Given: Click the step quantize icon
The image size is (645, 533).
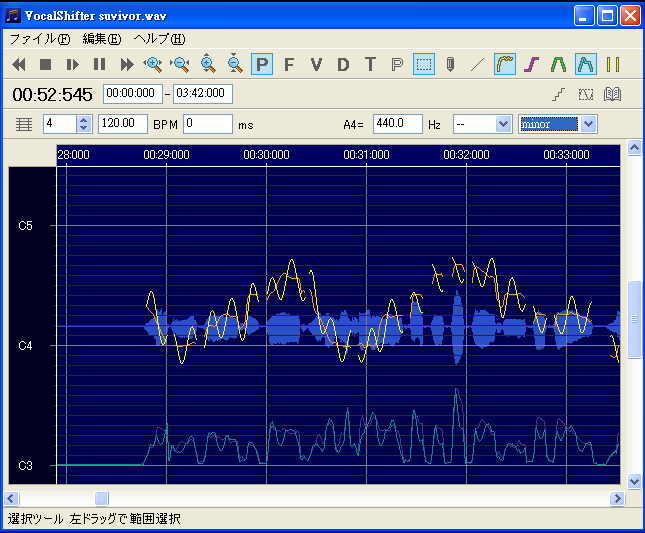Looking at the screenshot, I should coord(559,95).
